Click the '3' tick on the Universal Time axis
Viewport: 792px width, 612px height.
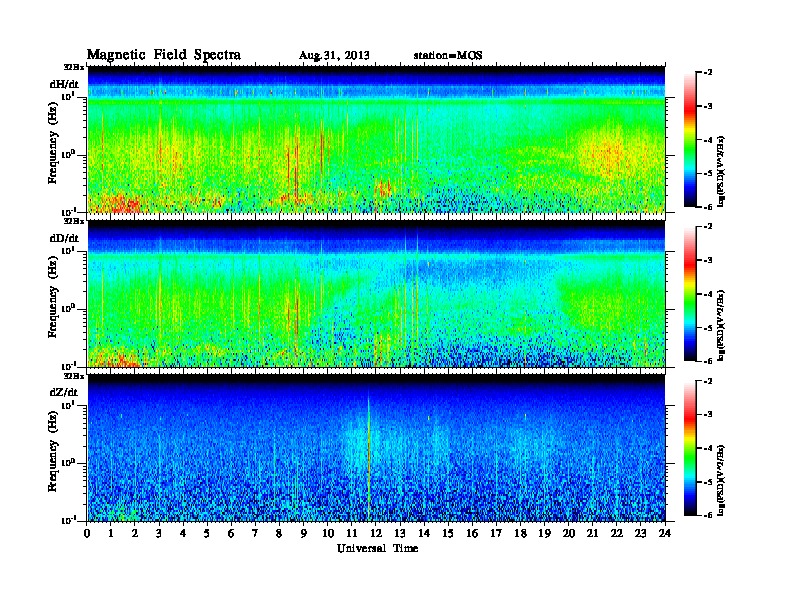click(x=159, y=533)
